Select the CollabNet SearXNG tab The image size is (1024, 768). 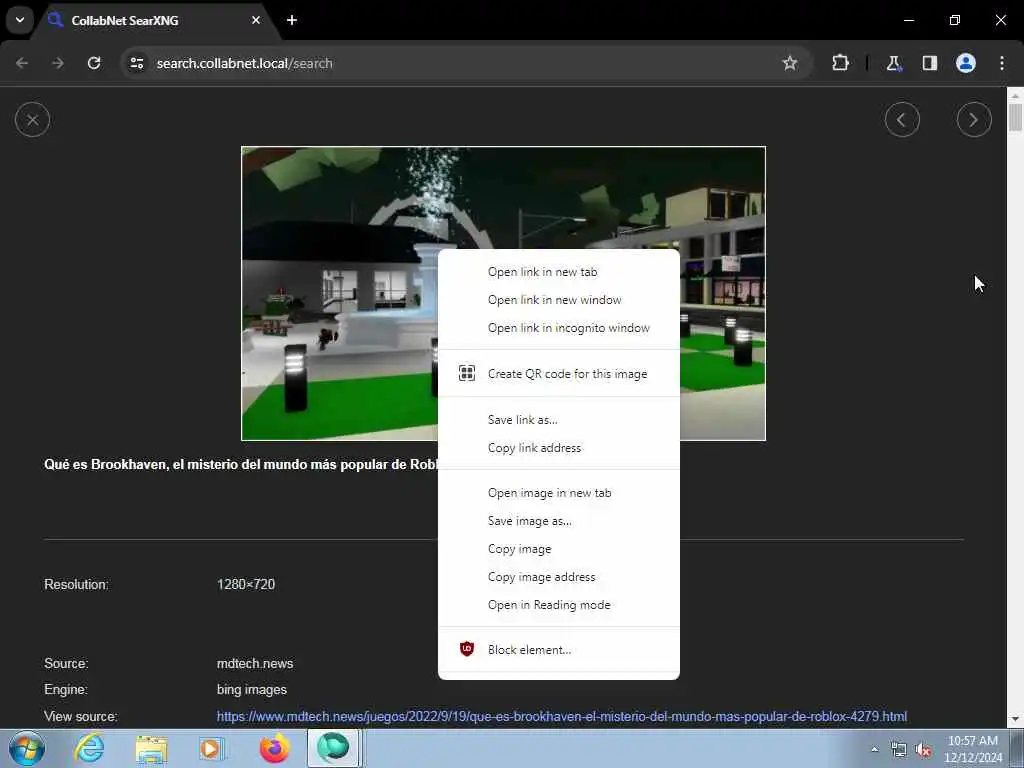(x=155, y=20)
